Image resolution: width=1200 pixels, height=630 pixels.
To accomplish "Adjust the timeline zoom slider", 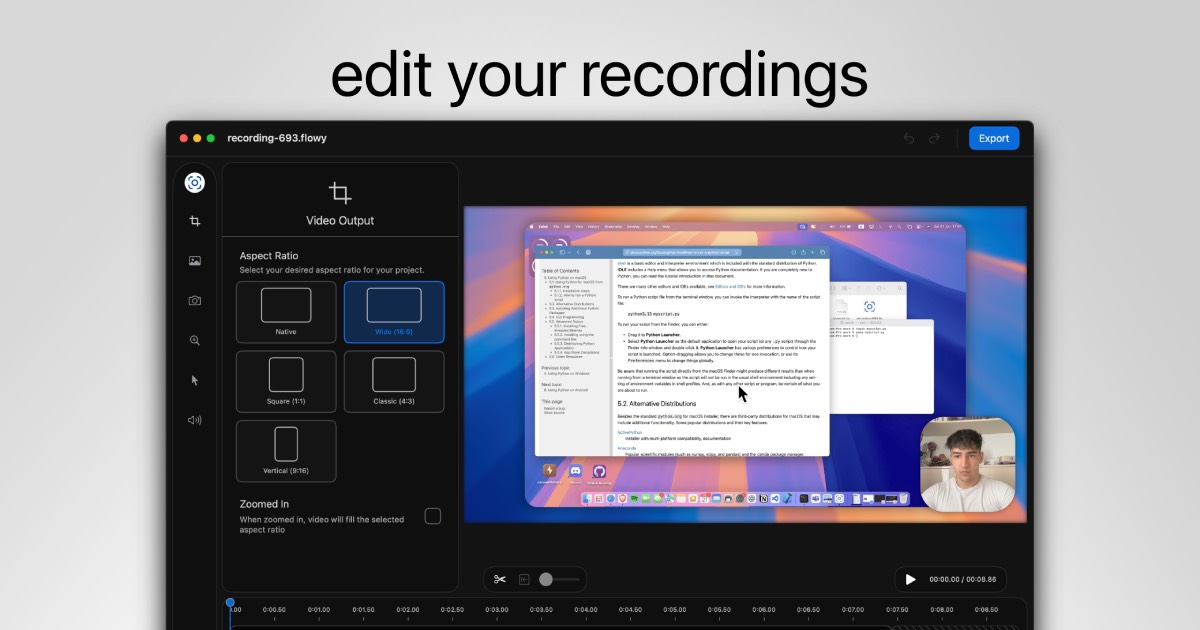I will pos(548,579).
